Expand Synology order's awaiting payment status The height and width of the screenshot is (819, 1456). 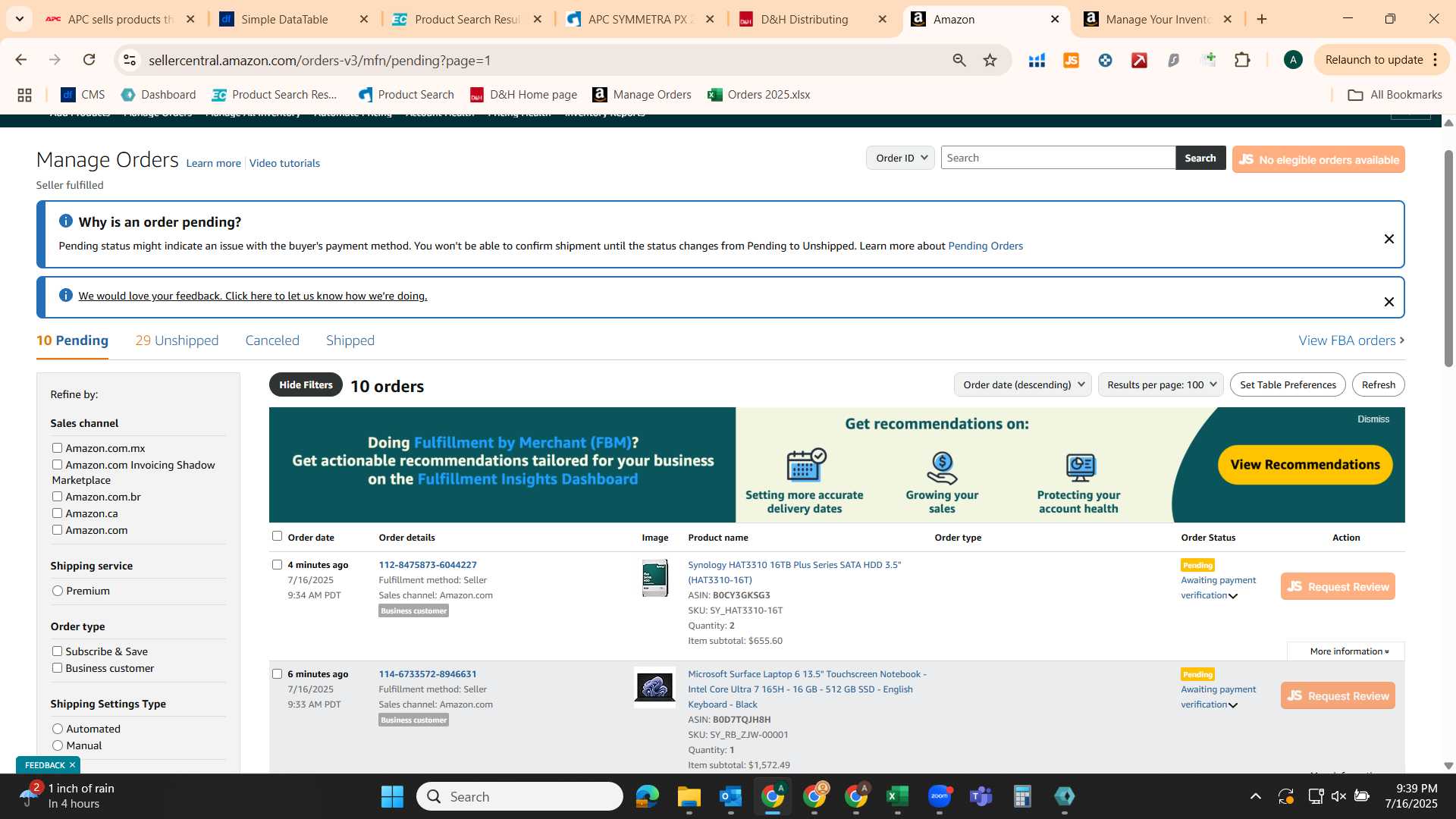pos(1232,596)
